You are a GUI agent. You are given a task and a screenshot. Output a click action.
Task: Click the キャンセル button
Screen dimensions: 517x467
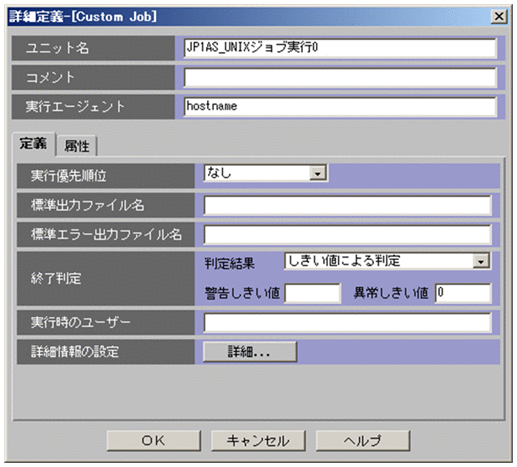[258, 441]
